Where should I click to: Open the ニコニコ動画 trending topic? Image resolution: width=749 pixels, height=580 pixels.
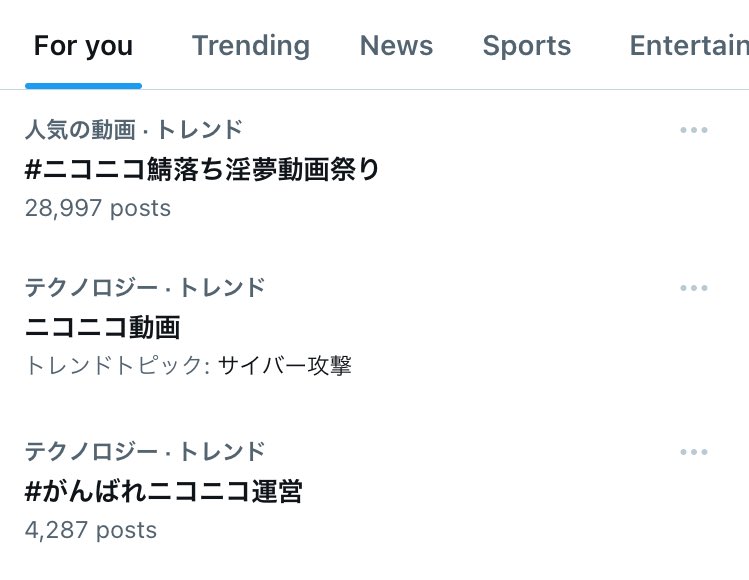tap(102, 327)
